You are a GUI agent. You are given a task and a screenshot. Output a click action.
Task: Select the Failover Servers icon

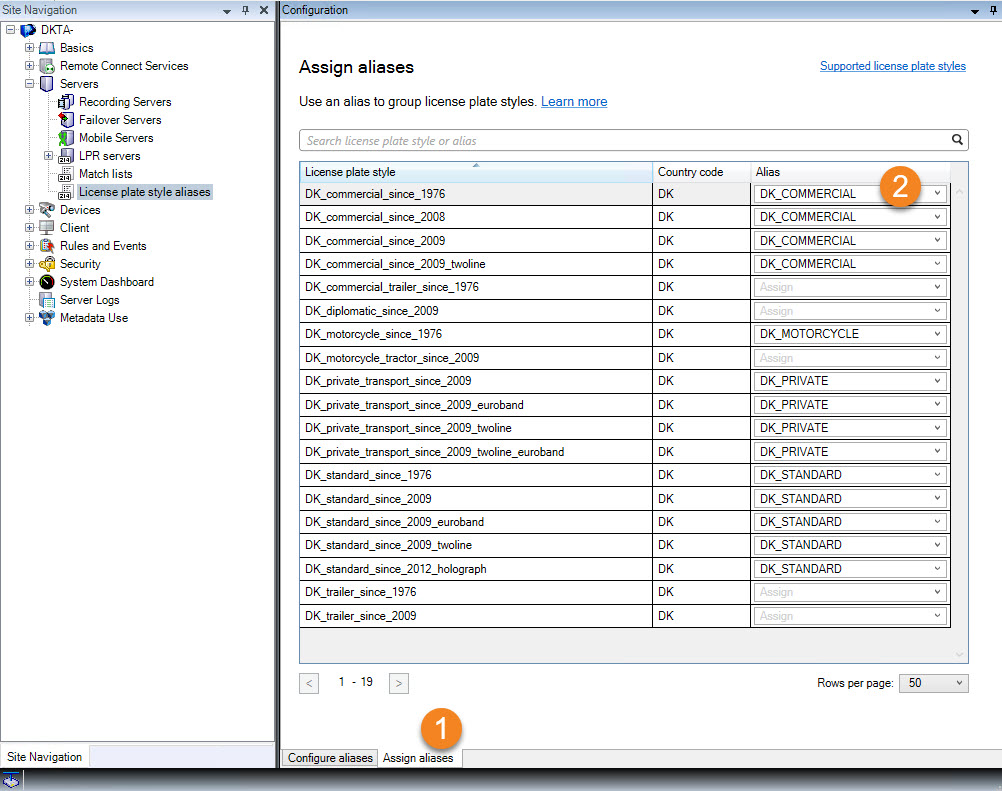(x=67, y=120)
